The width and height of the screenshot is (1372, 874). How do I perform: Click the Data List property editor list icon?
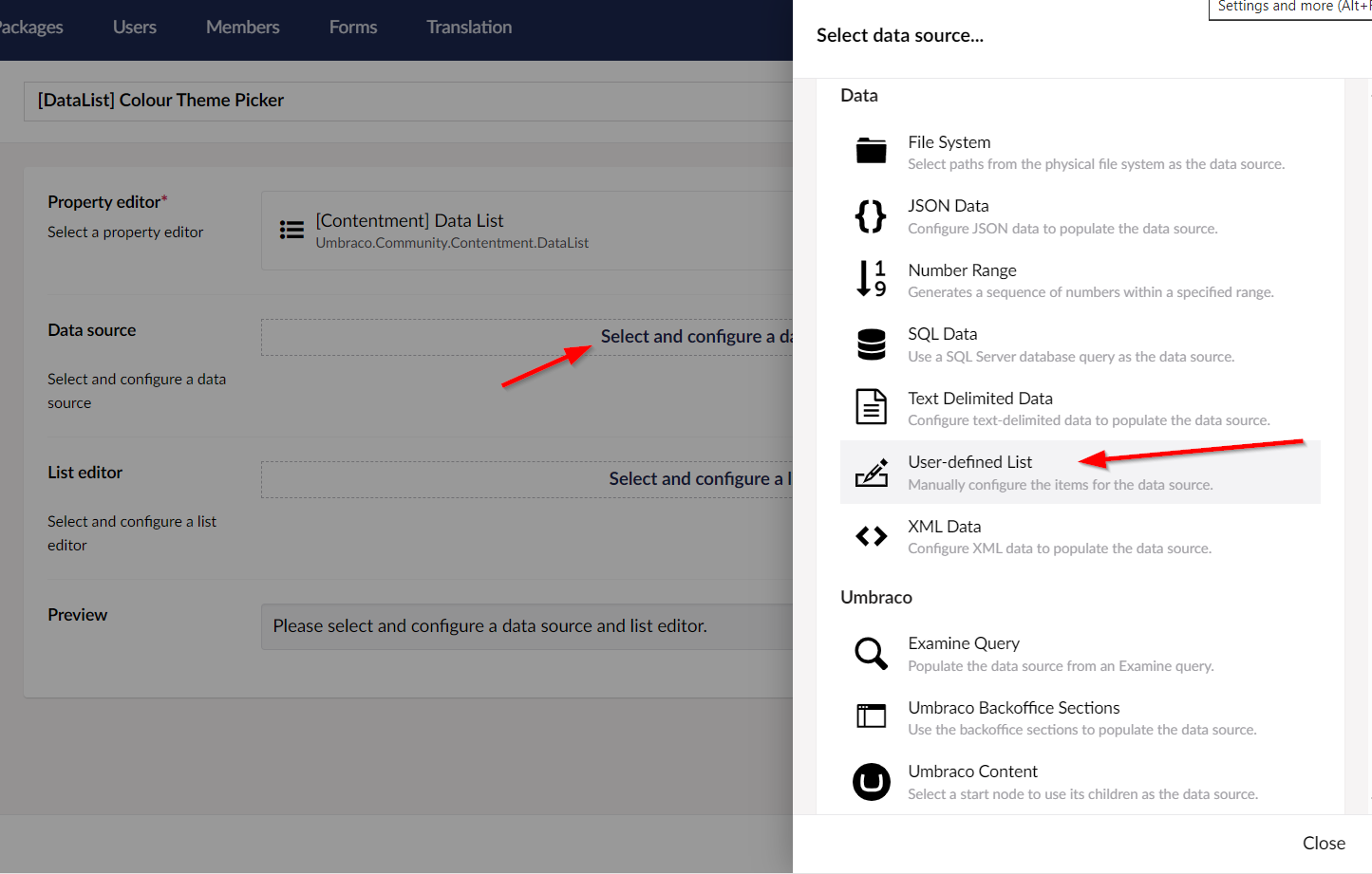[x=291, y=230]
